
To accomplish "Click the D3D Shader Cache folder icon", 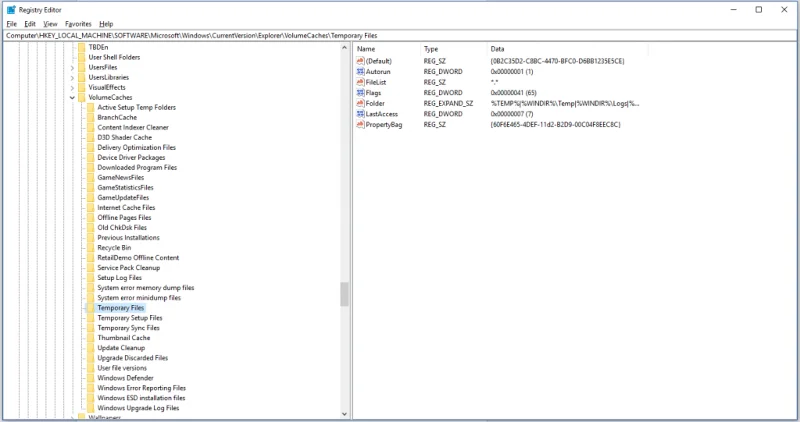I will pos(90,137).
